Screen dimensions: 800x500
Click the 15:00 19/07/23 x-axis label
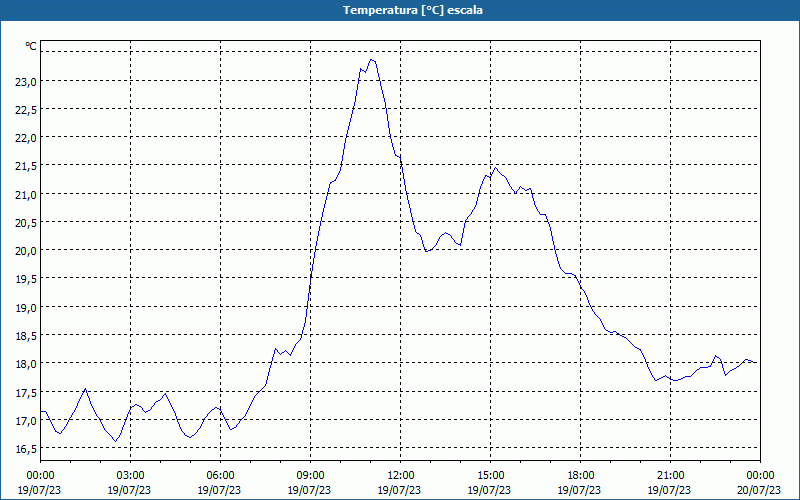(490, 483)
